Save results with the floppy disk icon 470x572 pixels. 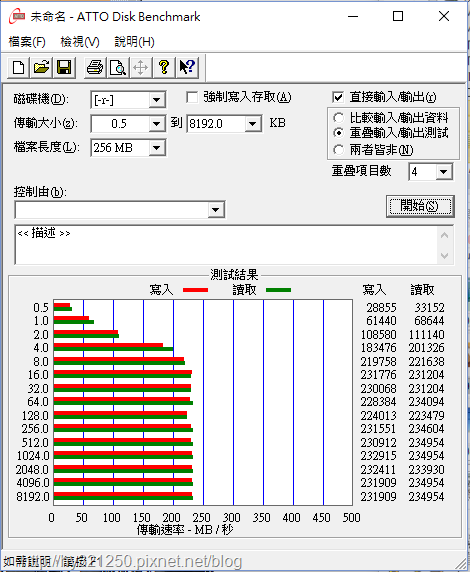coord(64,67)
